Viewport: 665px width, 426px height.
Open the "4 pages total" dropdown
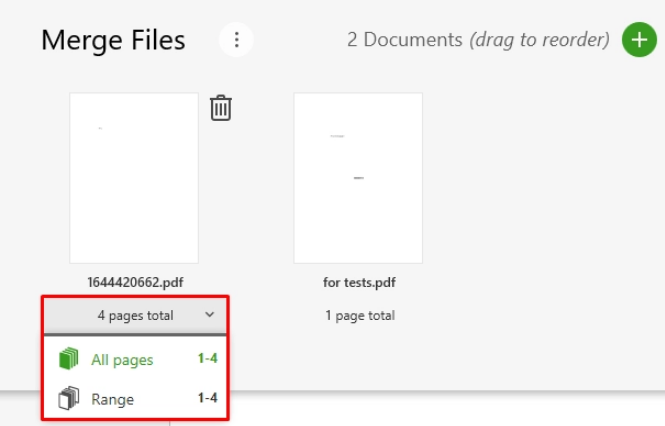(135, 315)
